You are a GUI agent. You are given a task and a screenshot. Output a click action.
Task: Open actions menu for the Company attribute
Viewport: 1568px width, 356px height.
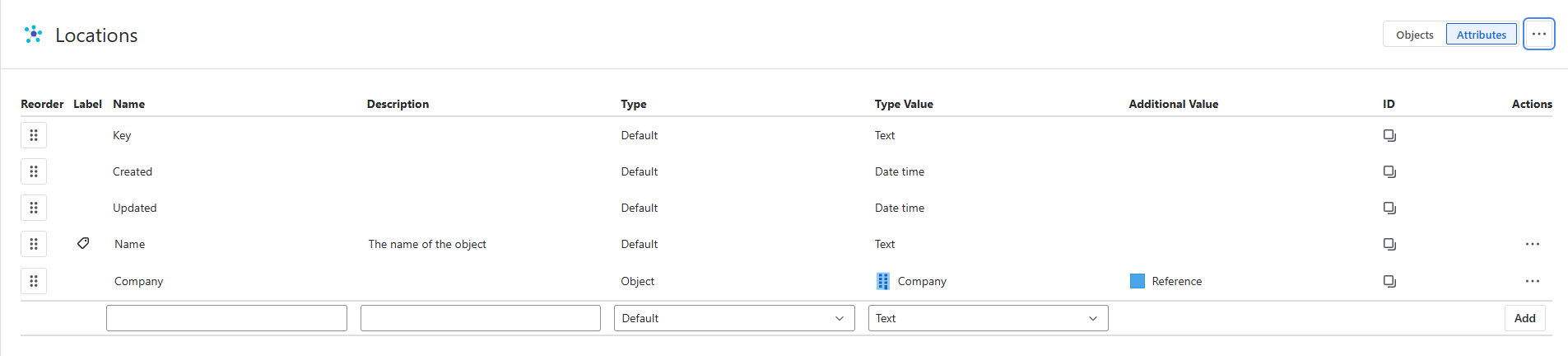[x=1532, y=281]
